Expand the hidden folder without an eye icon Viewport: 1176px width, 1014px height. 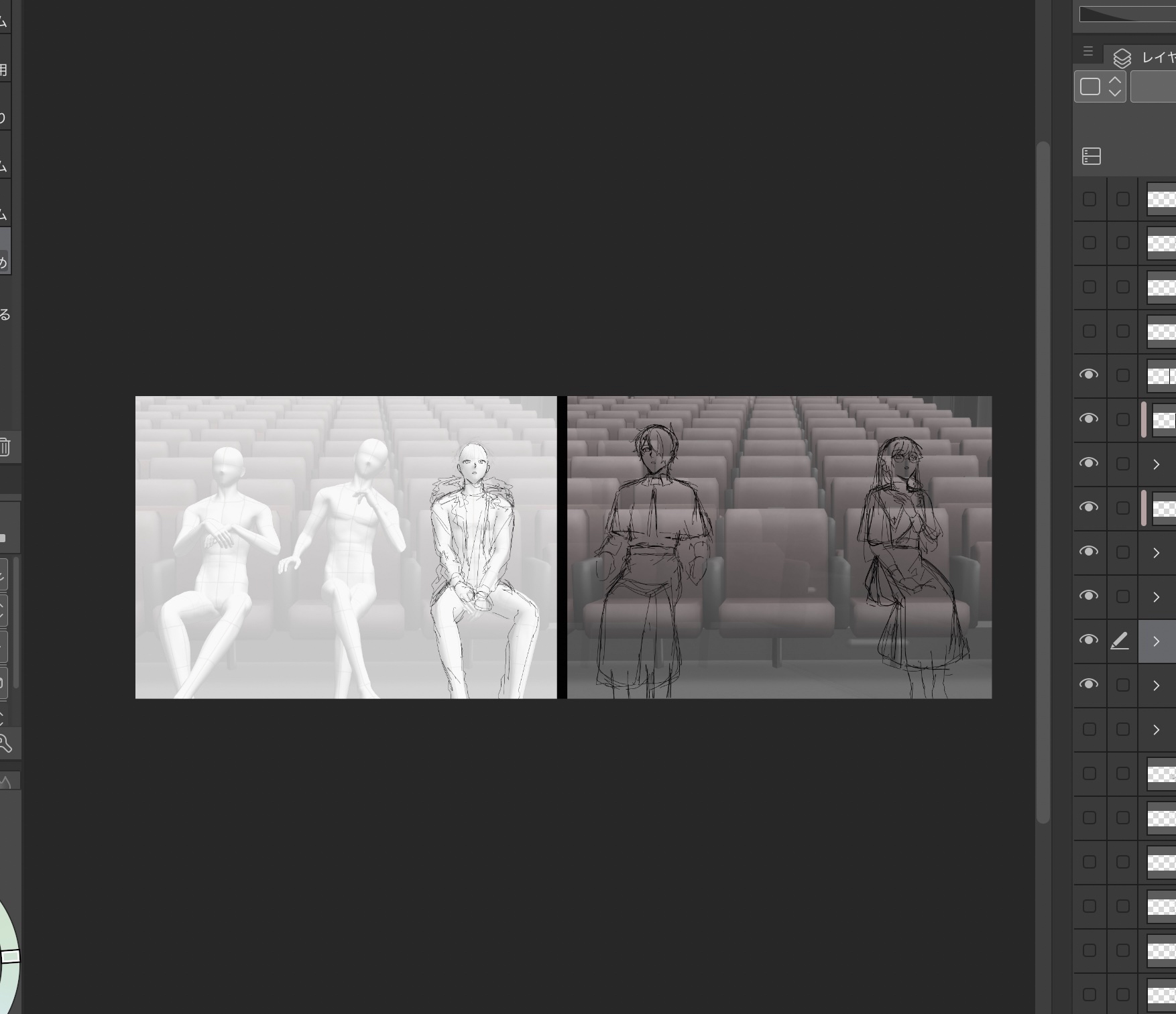pos(1156,730)
